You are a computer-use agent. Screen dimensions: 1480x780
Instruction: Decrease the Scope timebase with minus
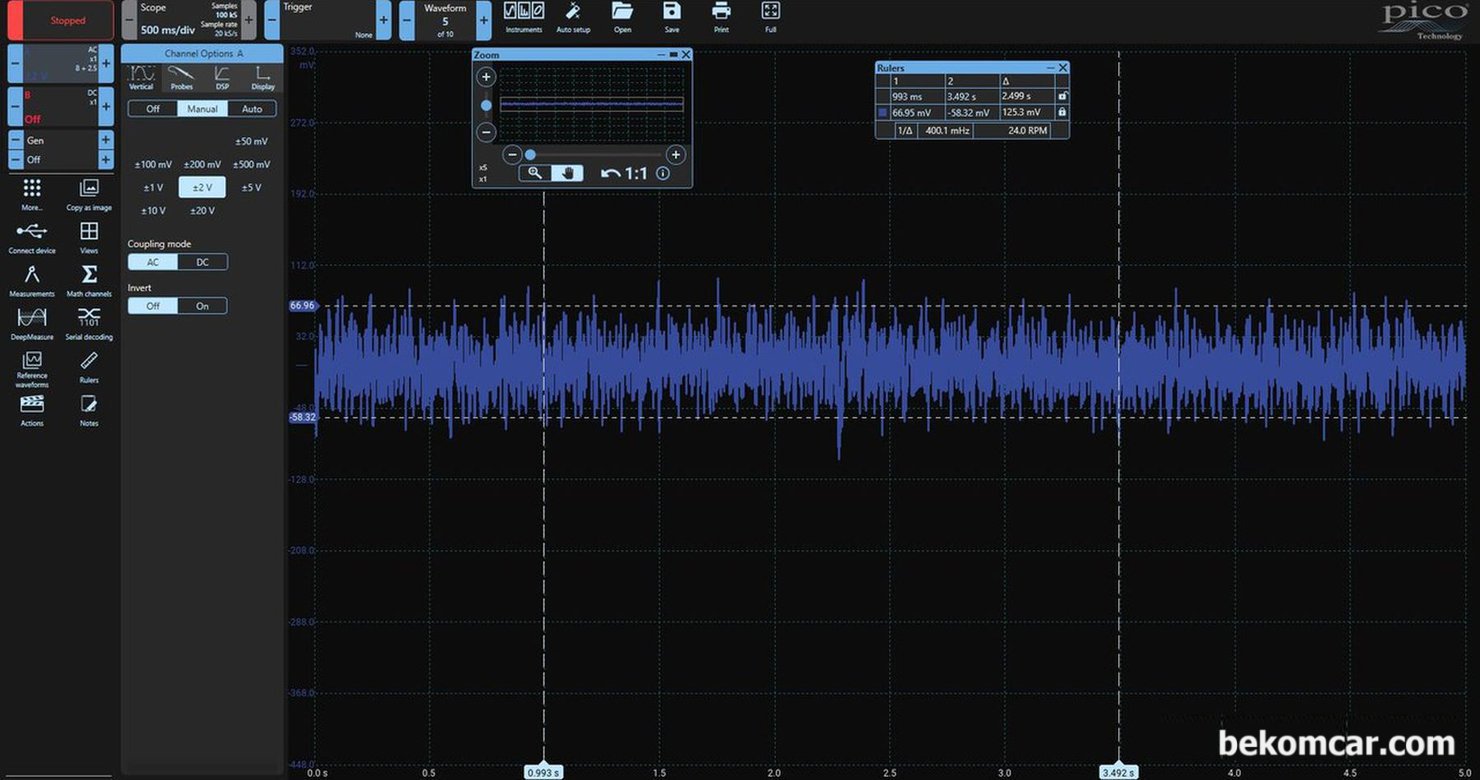(x=128, y=20)
